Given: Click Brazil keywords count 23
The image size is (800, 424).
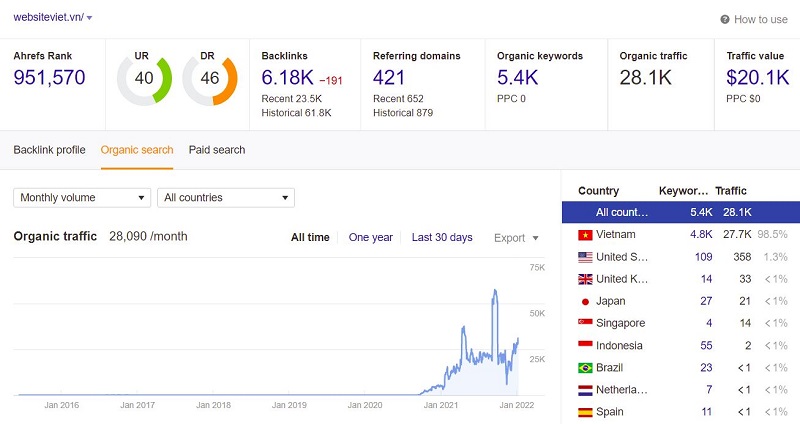Looking at the screenshot, I should (706, 367).
